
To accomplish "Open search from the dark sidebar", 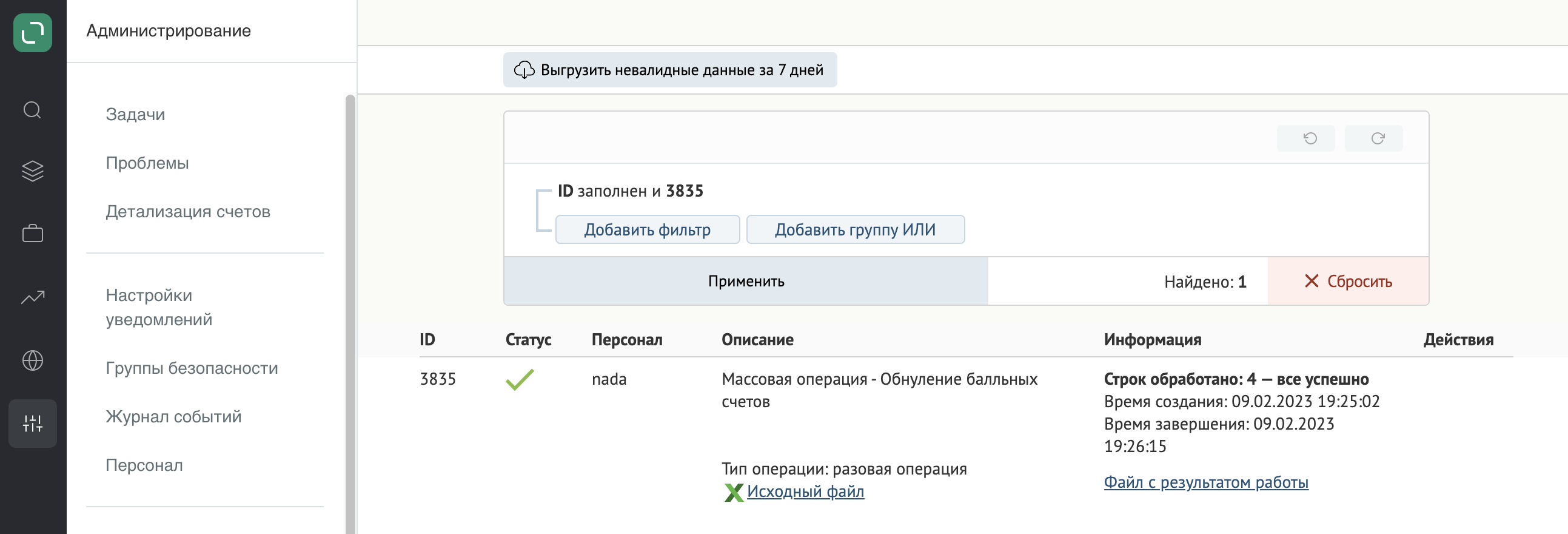I will pyautogui.click(x=32, y=110).
